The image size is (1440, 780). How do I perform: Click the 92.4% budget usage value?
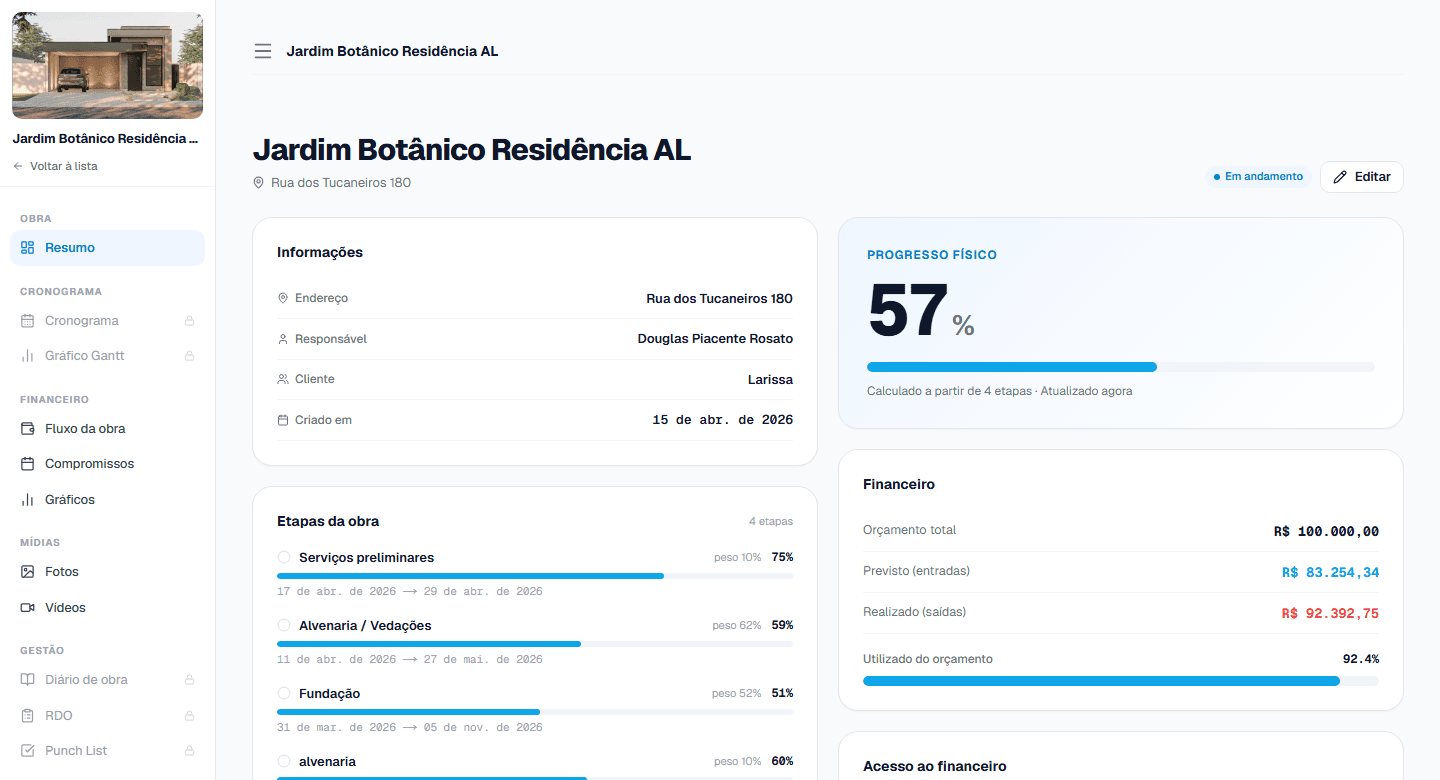click(1361, 659)
